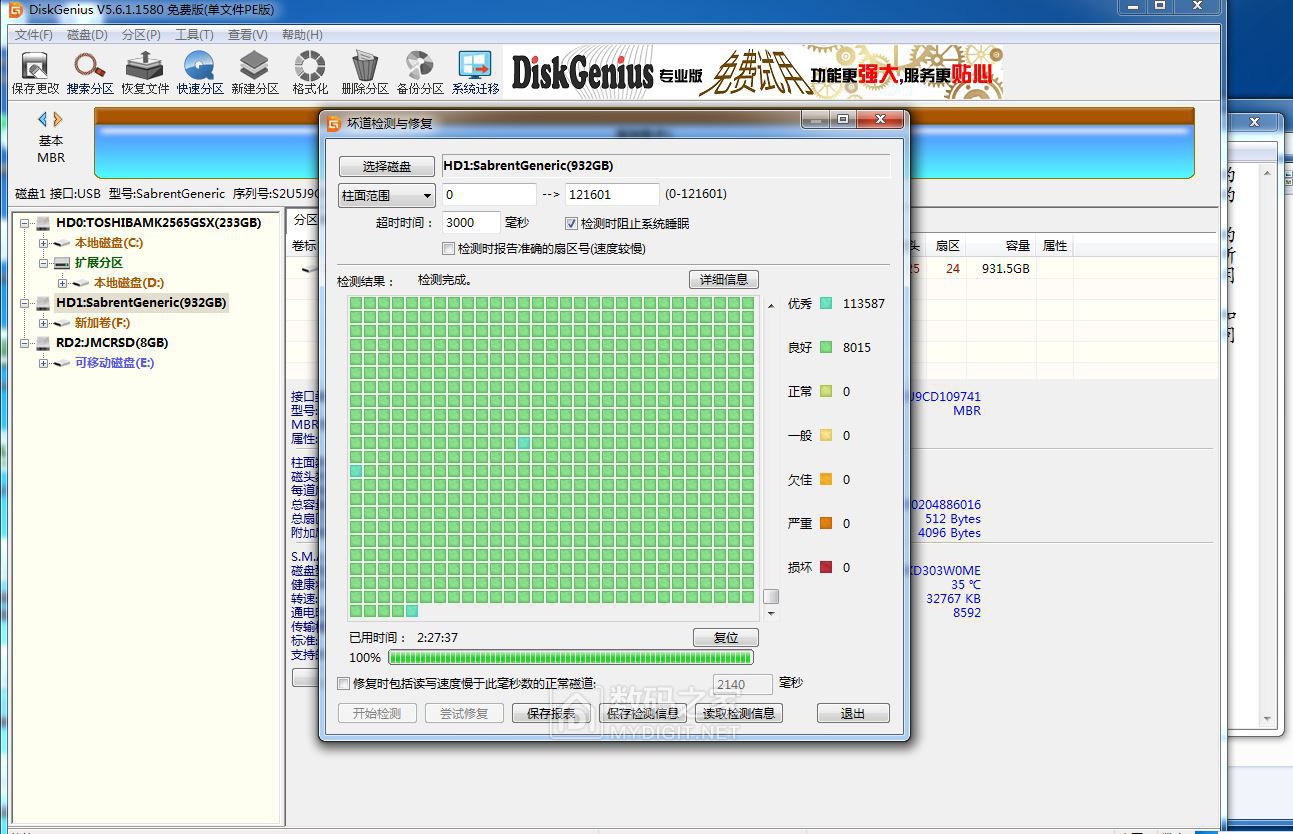Click the 新建分区 new partition icon
Screen dimensions: 1293x834
tap(255, 73)
